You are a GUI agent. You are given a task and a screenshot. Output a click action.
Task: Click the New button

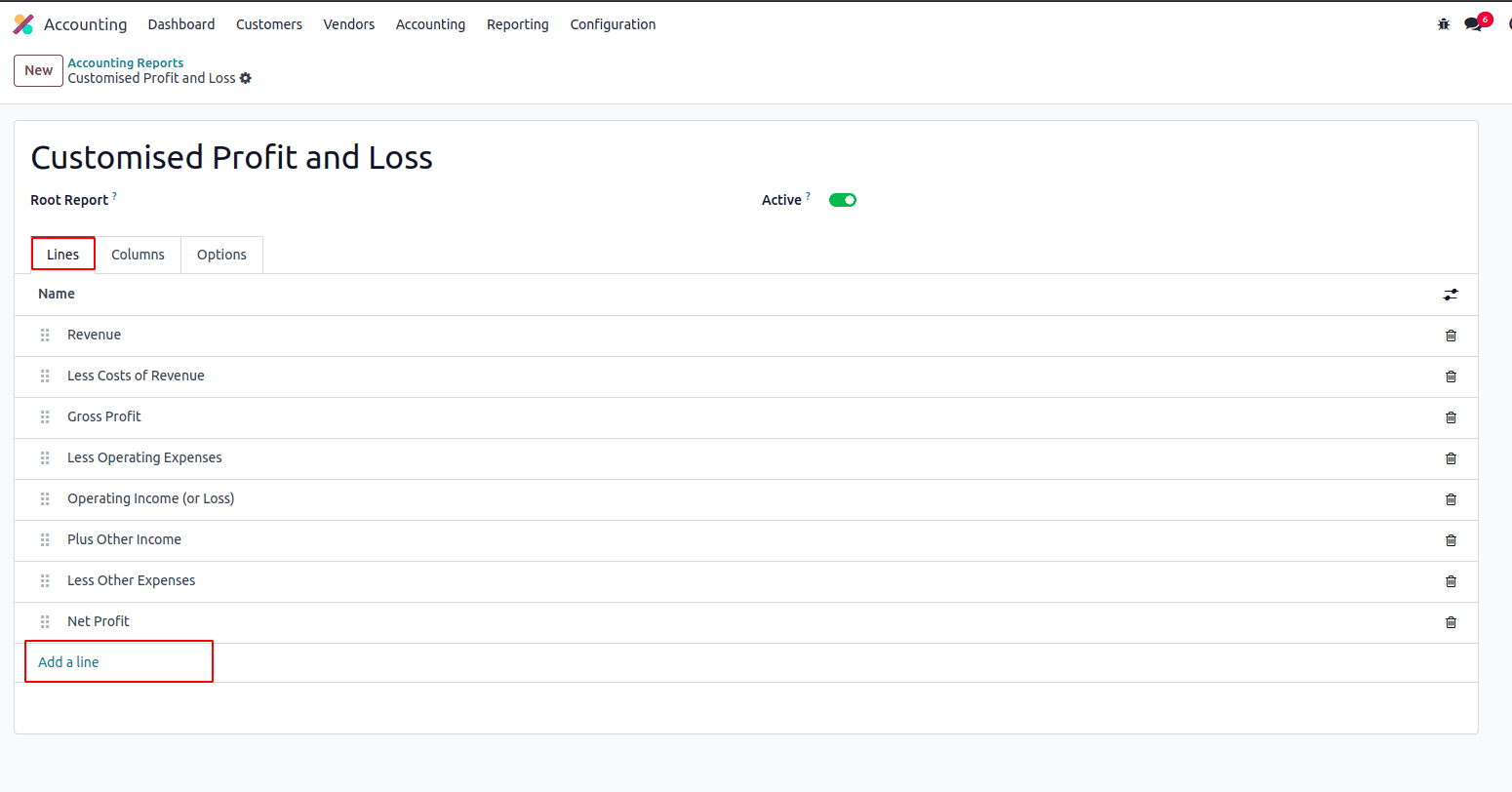(x=38, y=70)
